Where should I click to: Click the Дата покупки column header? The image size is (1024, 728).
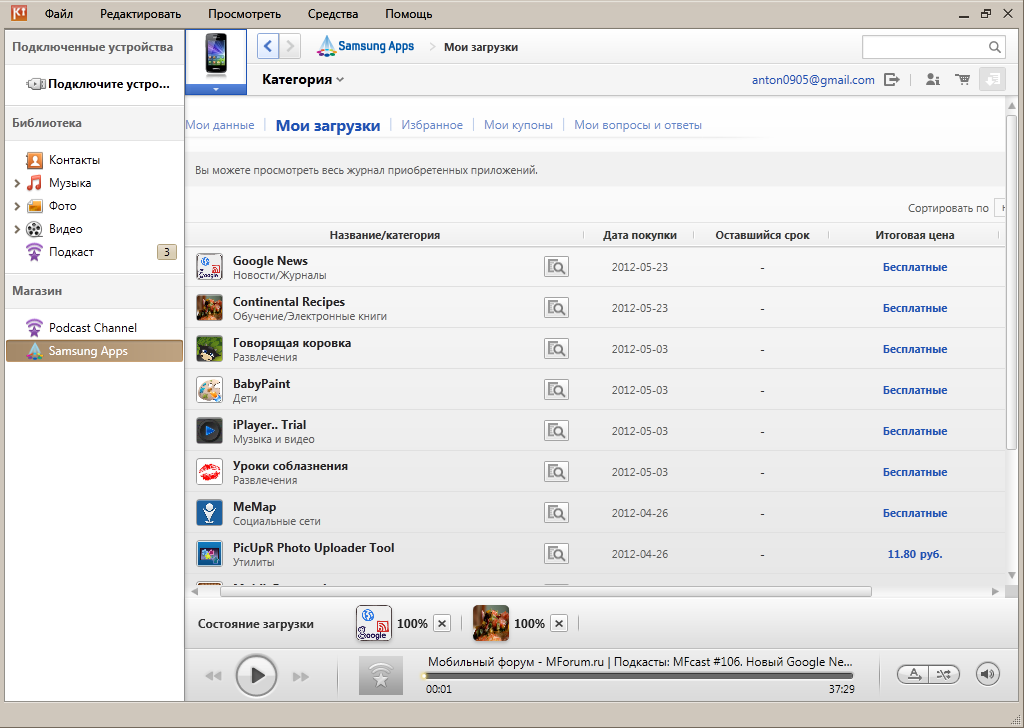[639, 235]
